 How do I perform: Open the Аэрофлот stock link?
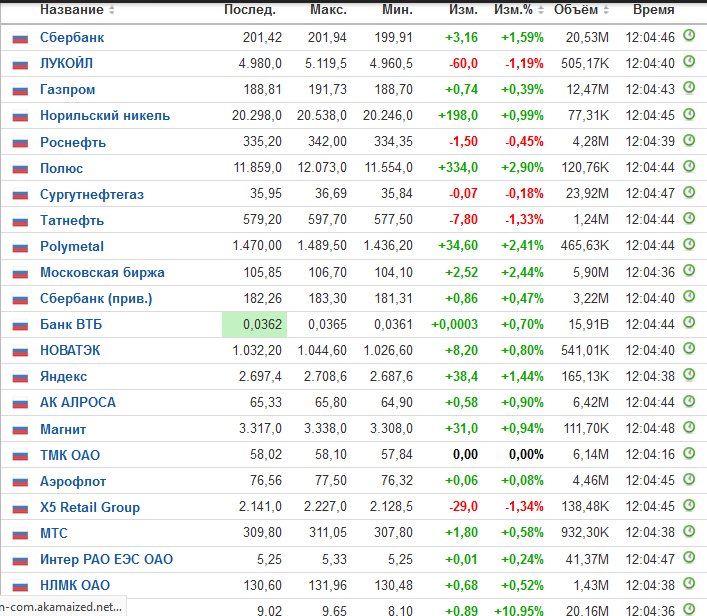(x=73, y=481)
